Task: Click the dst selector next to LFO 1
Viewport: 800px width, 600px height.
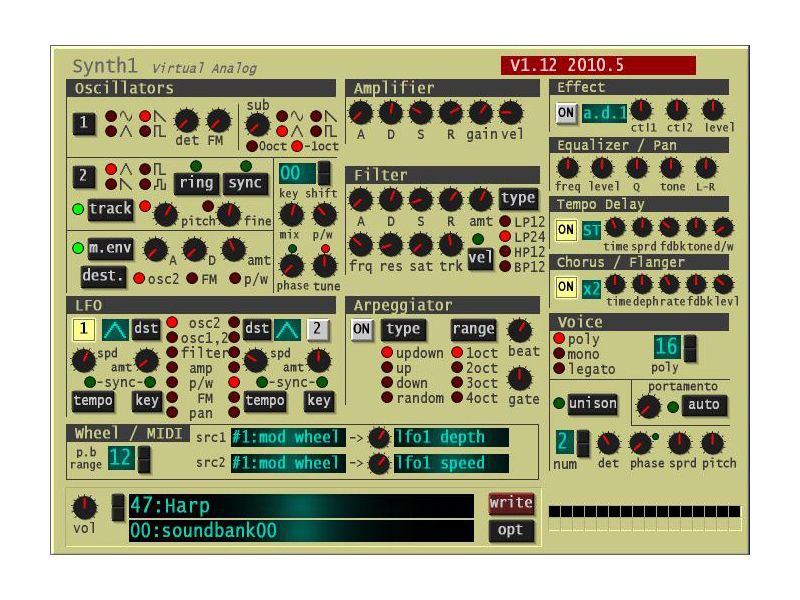Action: click(146, 329)
